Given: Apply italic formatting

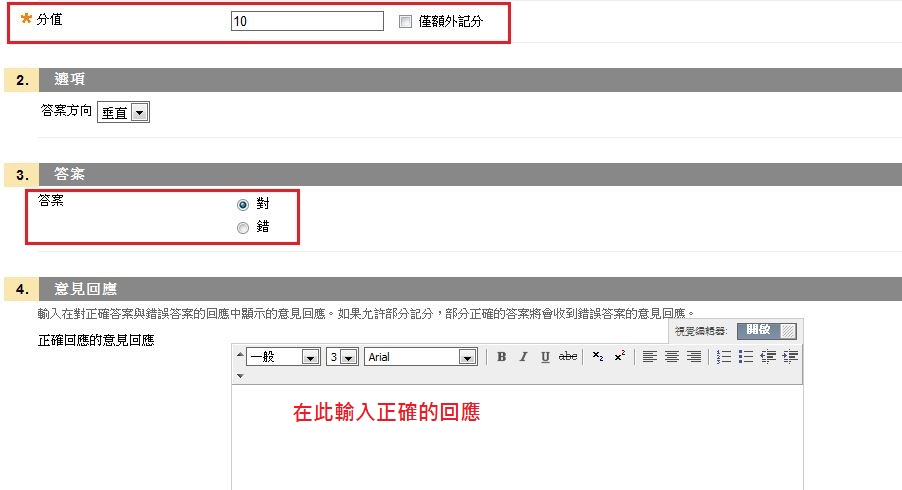Looking at the screenshot, I should click(523, 357).
